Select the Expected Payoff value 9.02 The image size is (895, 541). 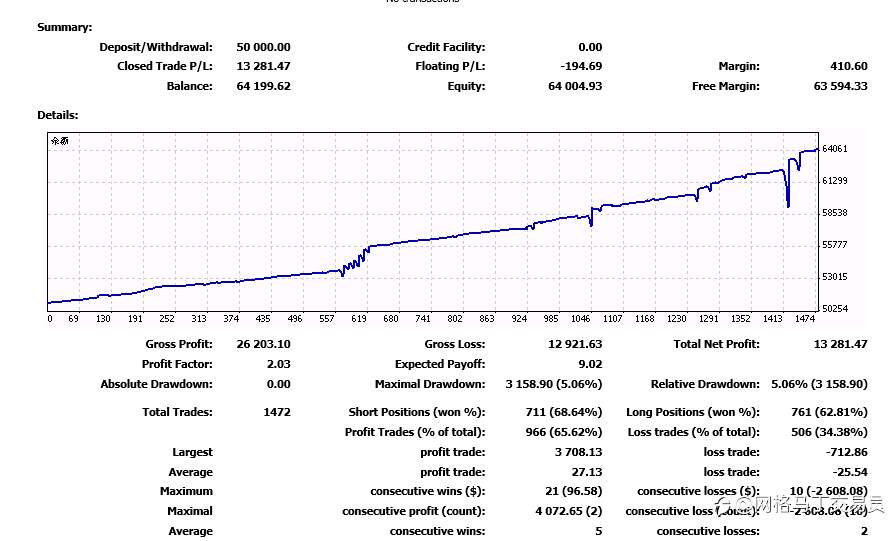[x=590, y=364]
